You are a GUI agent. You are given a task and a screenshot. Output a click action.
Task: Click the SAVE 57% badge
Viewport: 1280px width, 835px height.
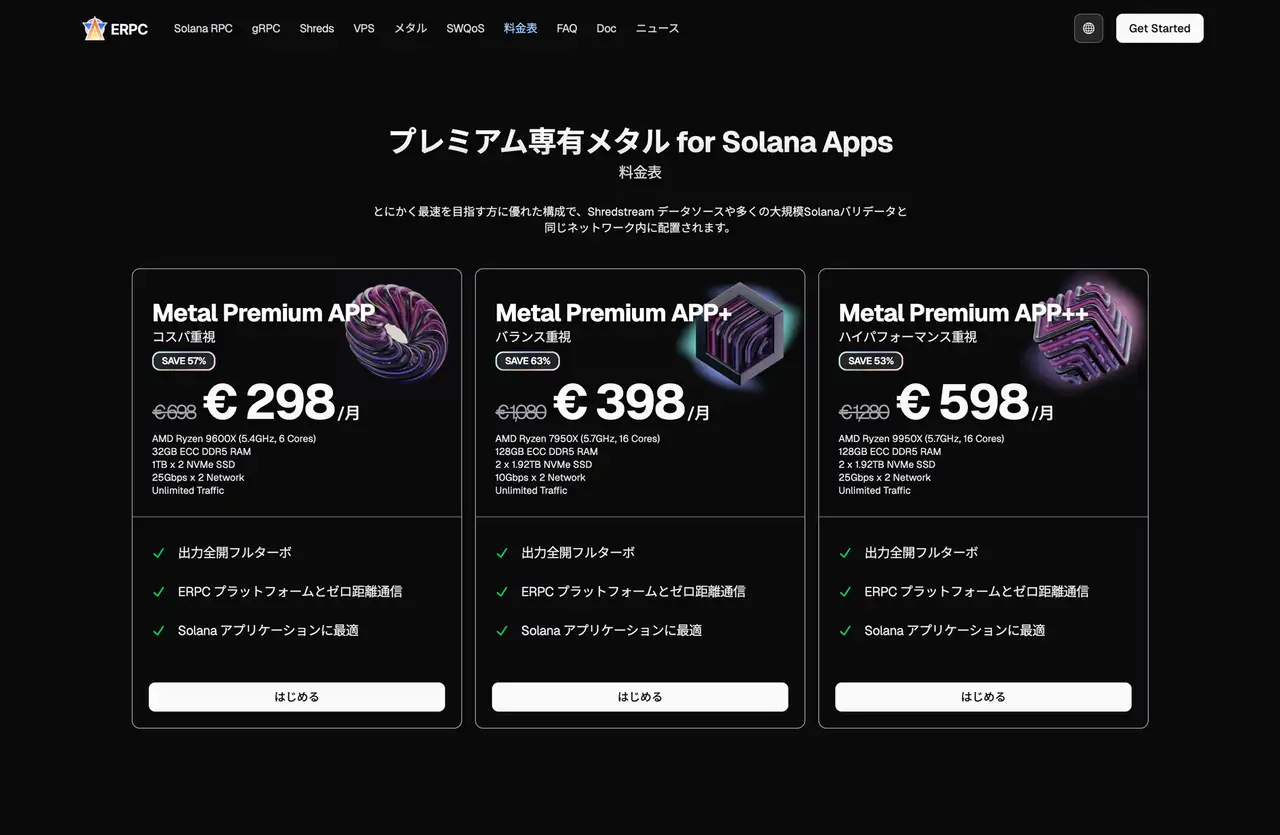(184, 361)
